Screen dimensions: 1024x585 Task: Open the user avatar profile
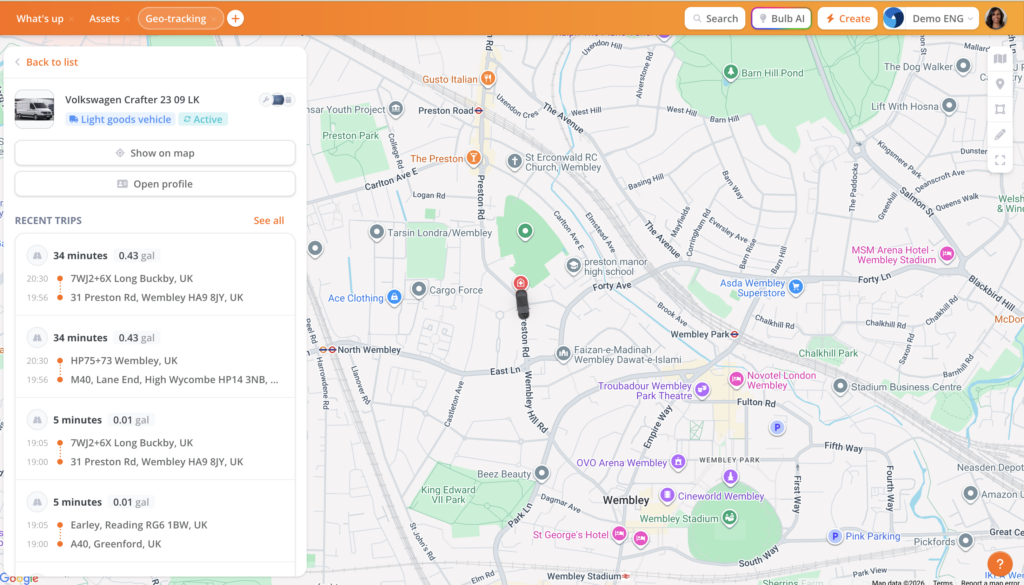pyautogui.click(x=995, y=18)
